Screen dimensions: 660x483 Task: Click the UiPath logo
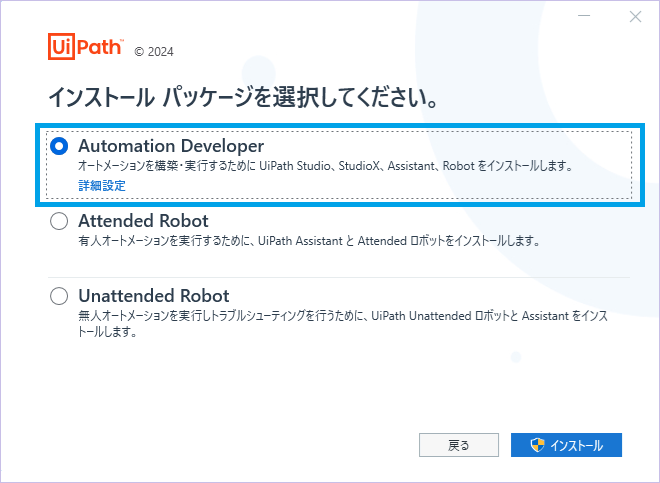(x=85, y=46)
